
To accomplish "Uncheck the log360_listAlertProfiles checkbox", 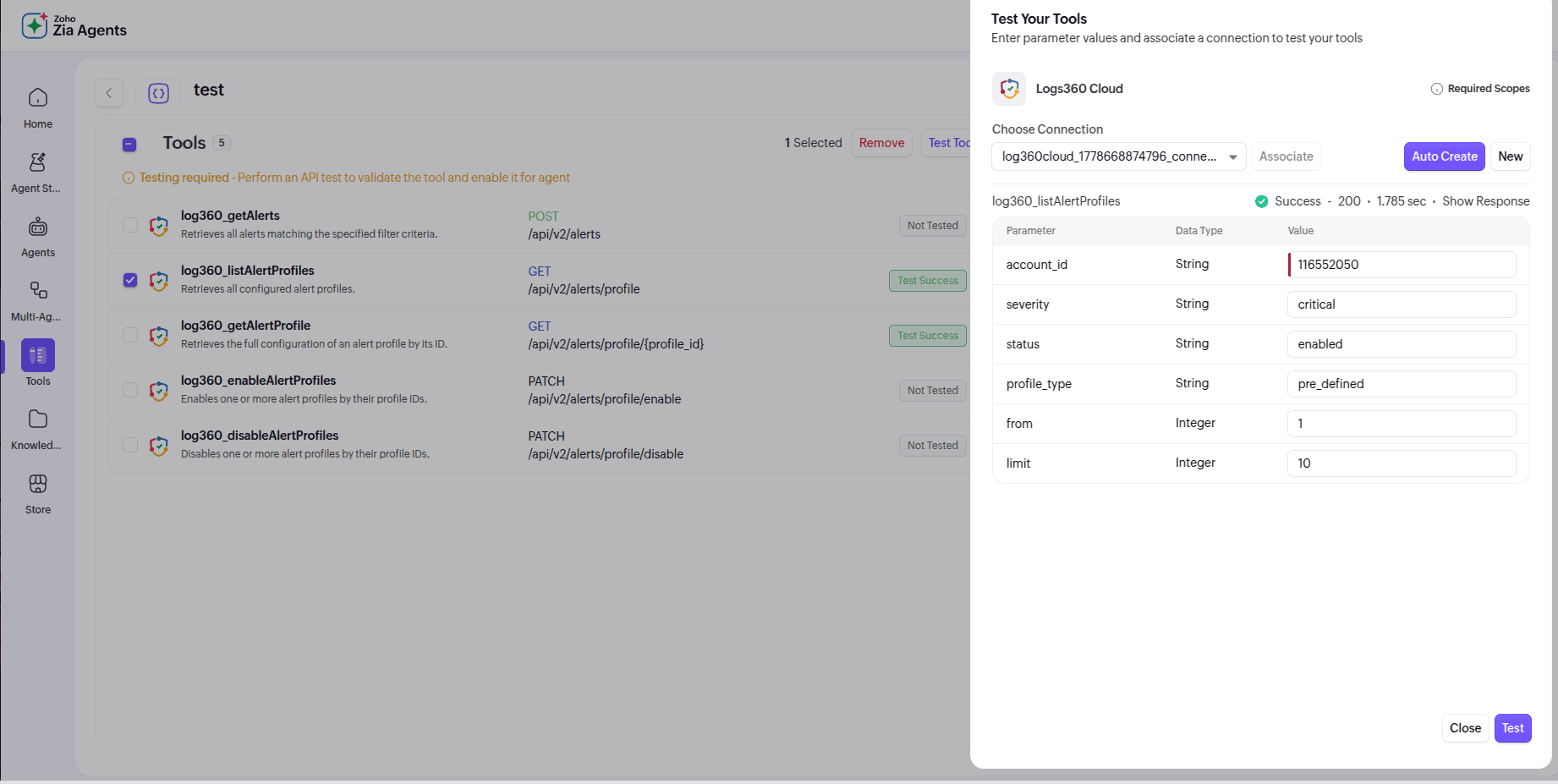I will (x=130, y=280).
